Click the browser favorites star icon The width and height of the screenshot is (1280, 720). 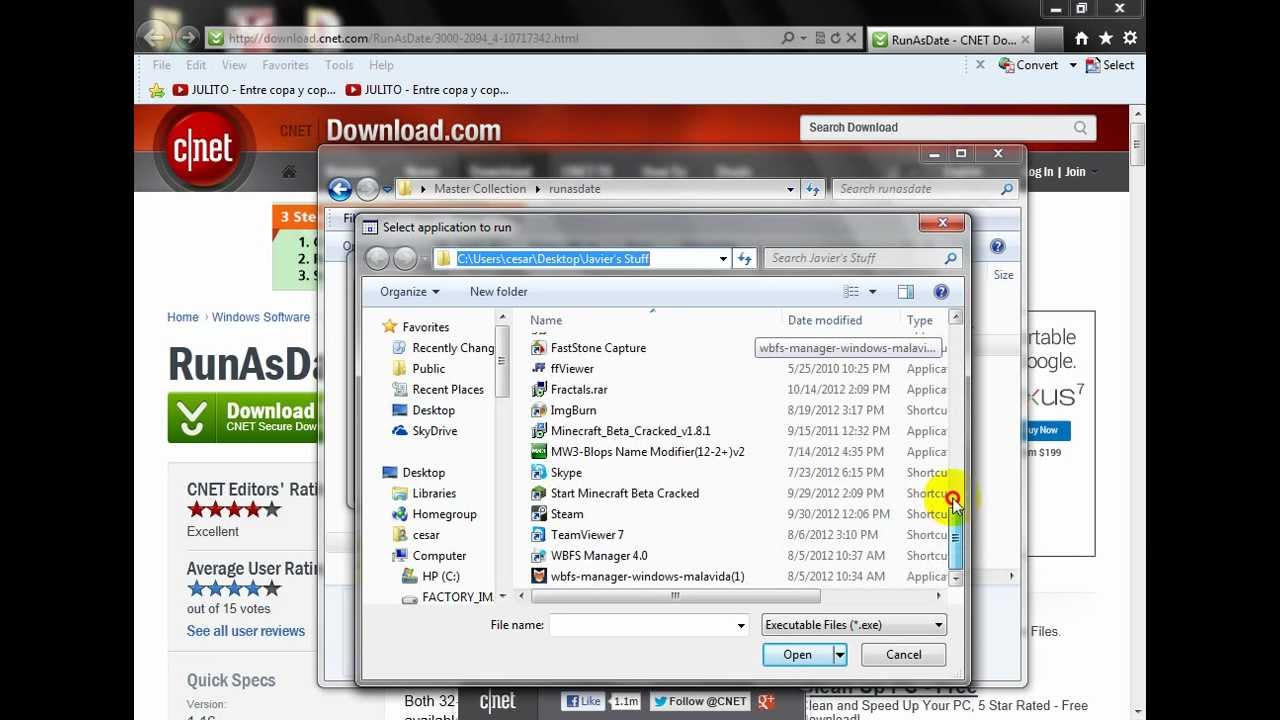tap(1105, 38)
